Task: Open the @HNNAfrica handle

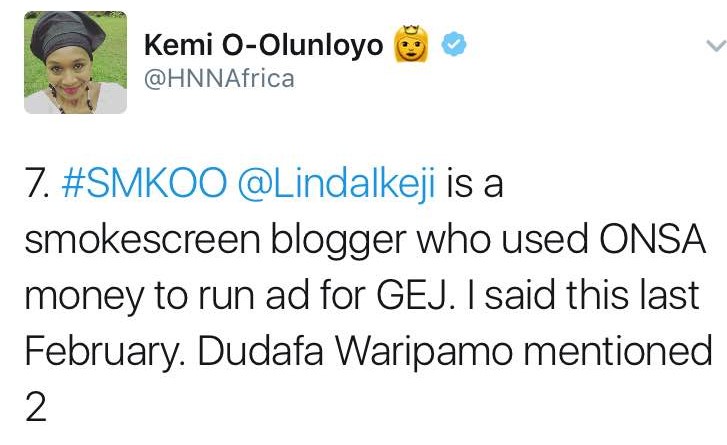Action: tap(220, 79)
